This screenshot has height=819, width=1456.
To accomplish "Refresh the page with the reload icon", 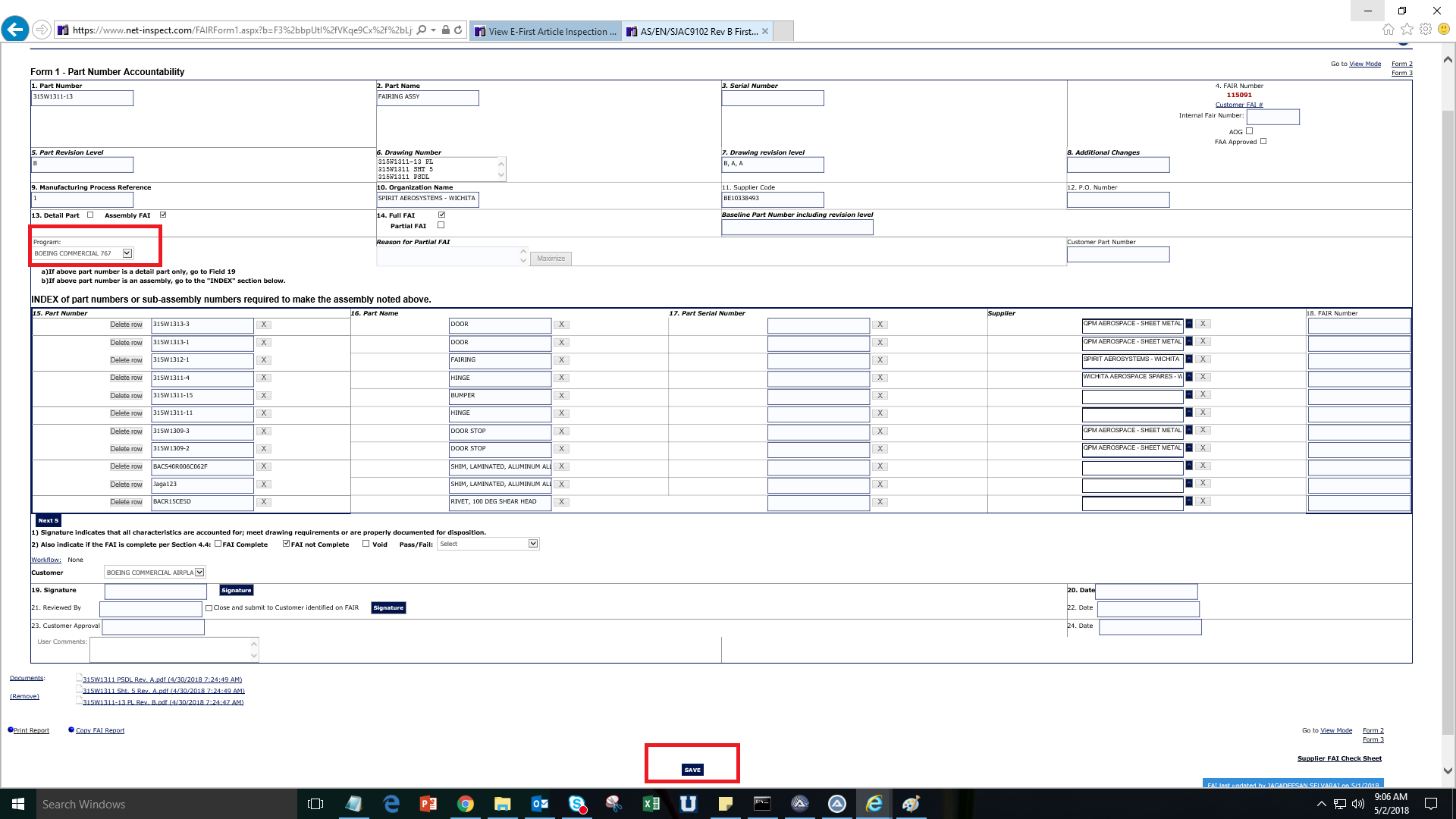I will [x=458, y=30].
